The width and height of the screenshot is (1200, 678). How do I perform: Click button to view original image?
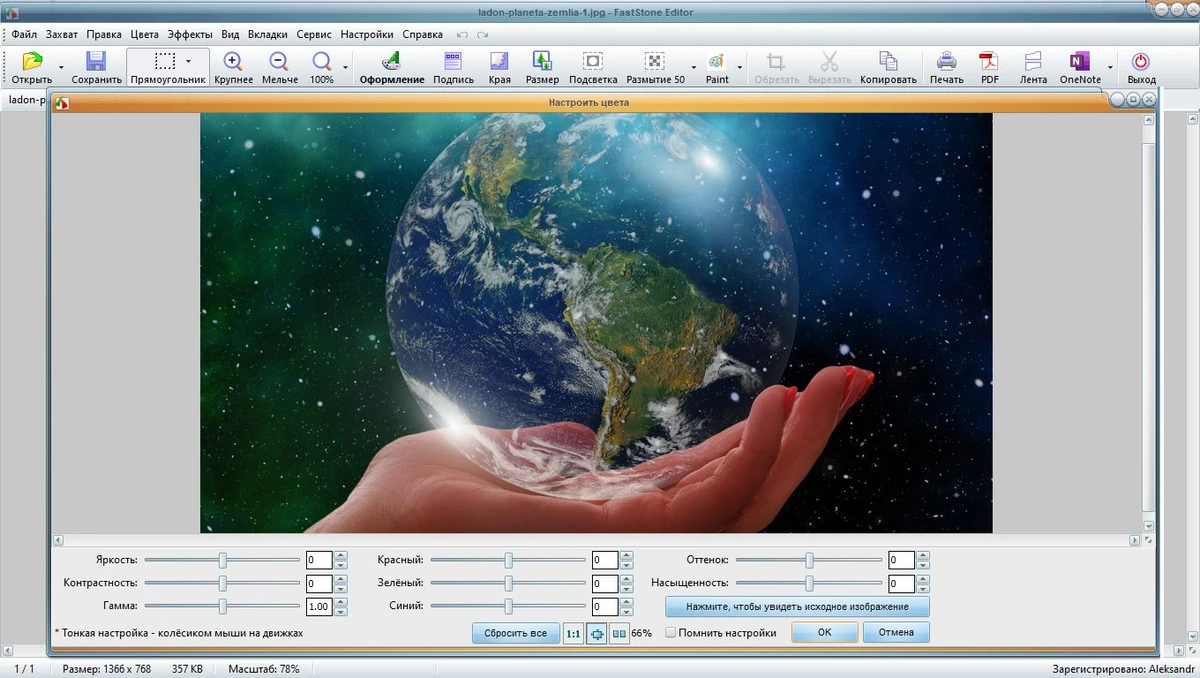coord(797,607)
